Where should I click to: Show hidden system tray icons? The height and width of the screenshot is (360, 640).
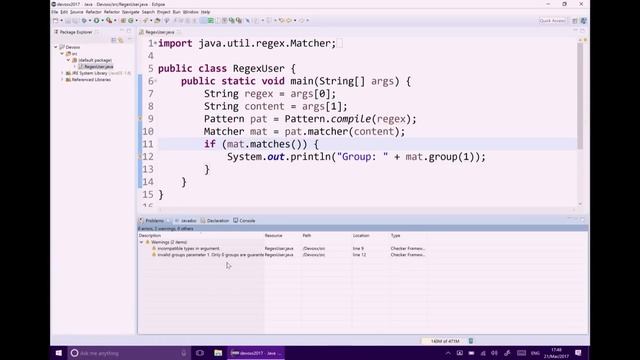(448, 353)
